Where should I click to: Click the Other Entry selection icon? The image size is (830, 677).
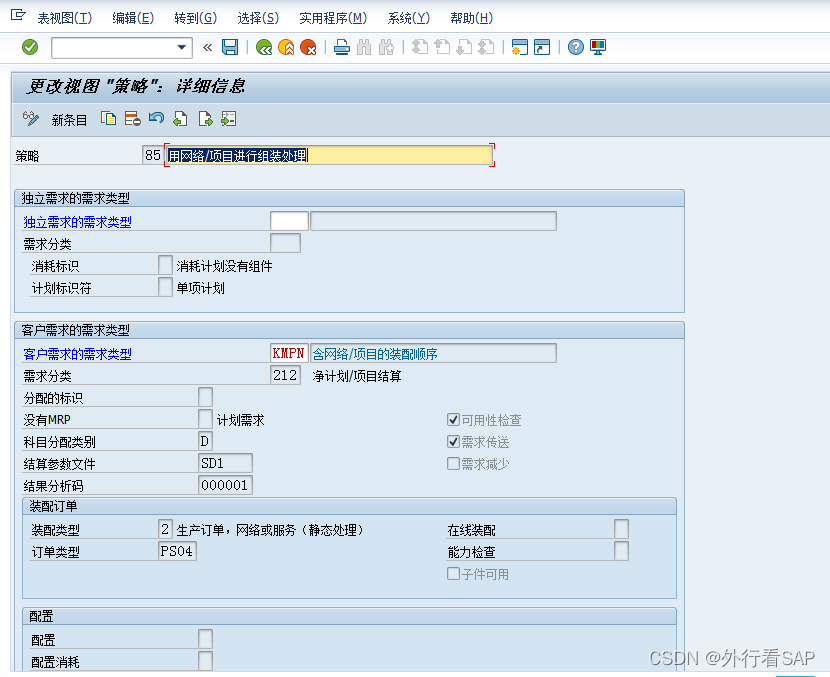(228, 119)
